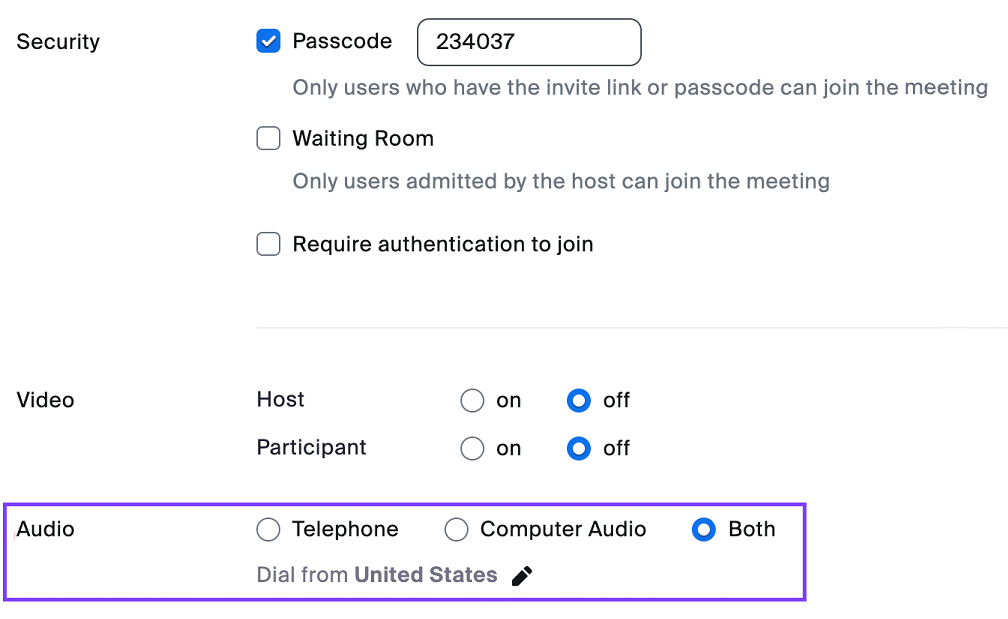Select off for host video
The image size is (1008, 619).
579,400
